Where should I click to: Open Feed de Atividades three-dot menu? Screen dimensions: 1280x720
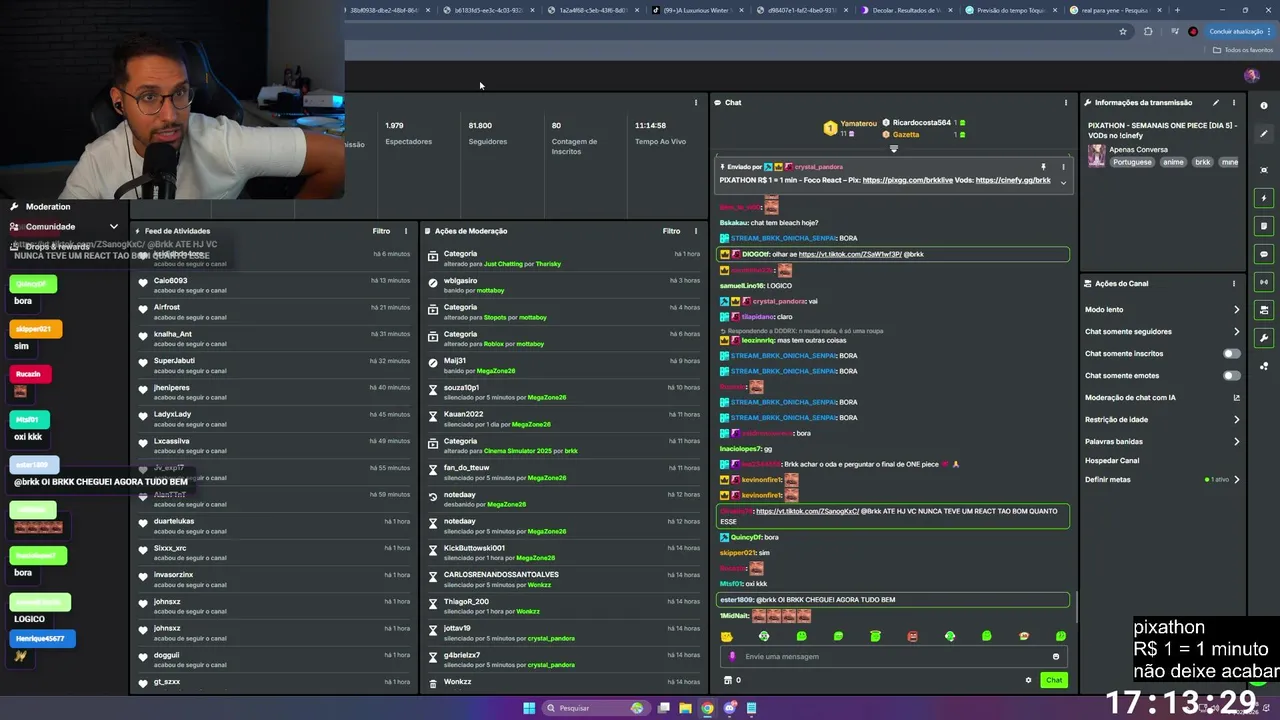[x=405, y=231]
